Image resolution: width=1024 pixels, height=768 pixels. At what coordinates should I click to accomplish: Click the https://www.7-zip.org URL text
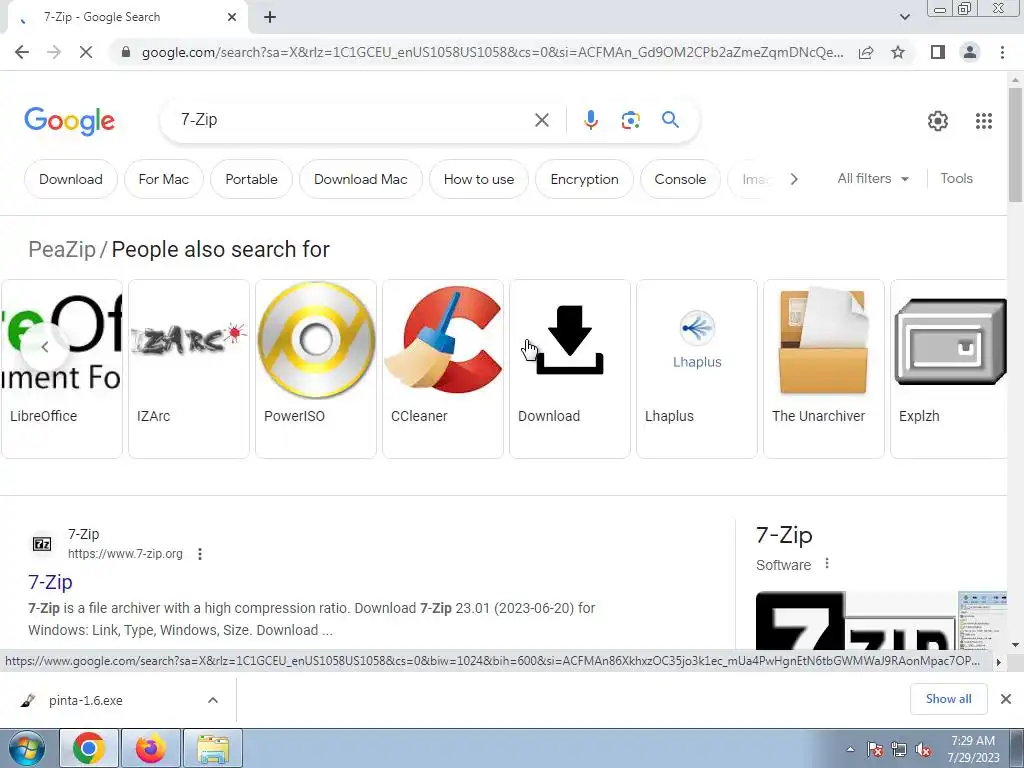pyautogui.click(x=125, y=554)
